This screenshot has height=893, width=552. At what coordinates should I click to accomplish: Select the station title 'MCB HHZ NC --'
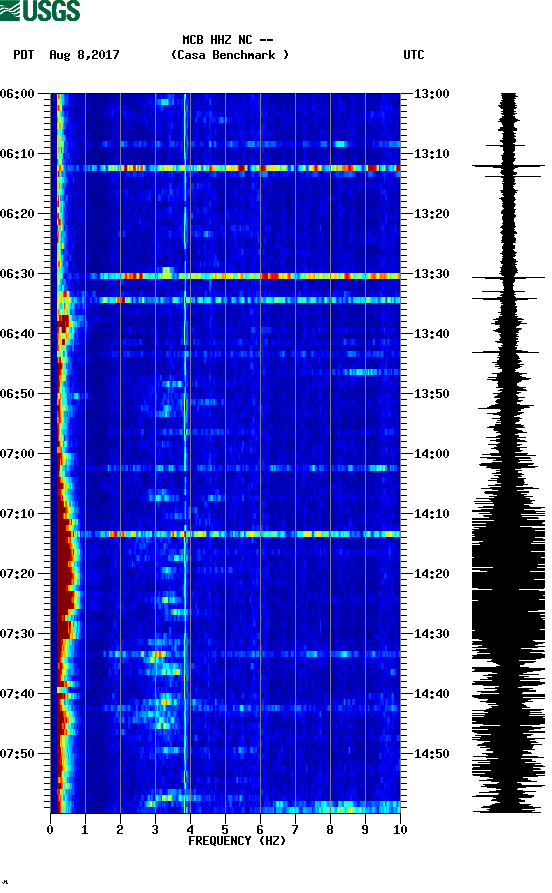pos(228,40)
